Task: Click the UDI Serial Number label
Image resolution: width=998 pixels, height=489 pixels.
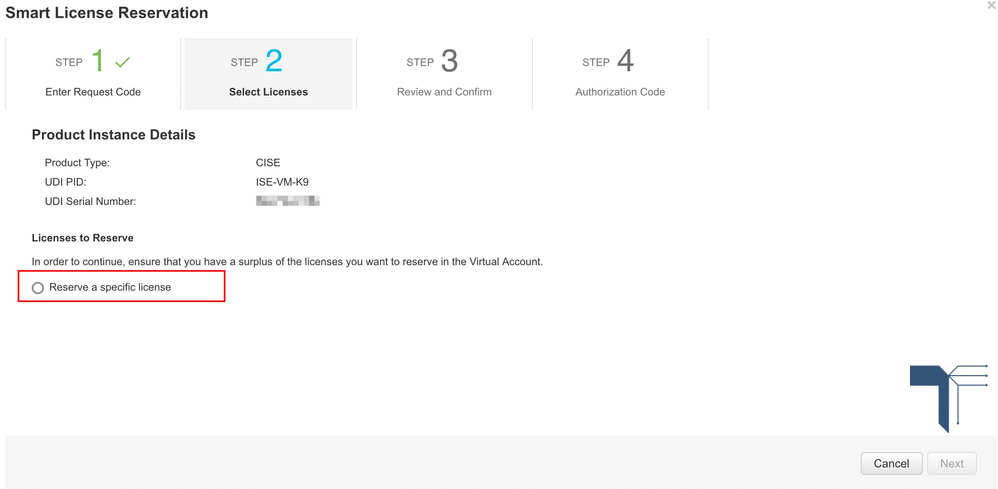Action: pos(90,202)
